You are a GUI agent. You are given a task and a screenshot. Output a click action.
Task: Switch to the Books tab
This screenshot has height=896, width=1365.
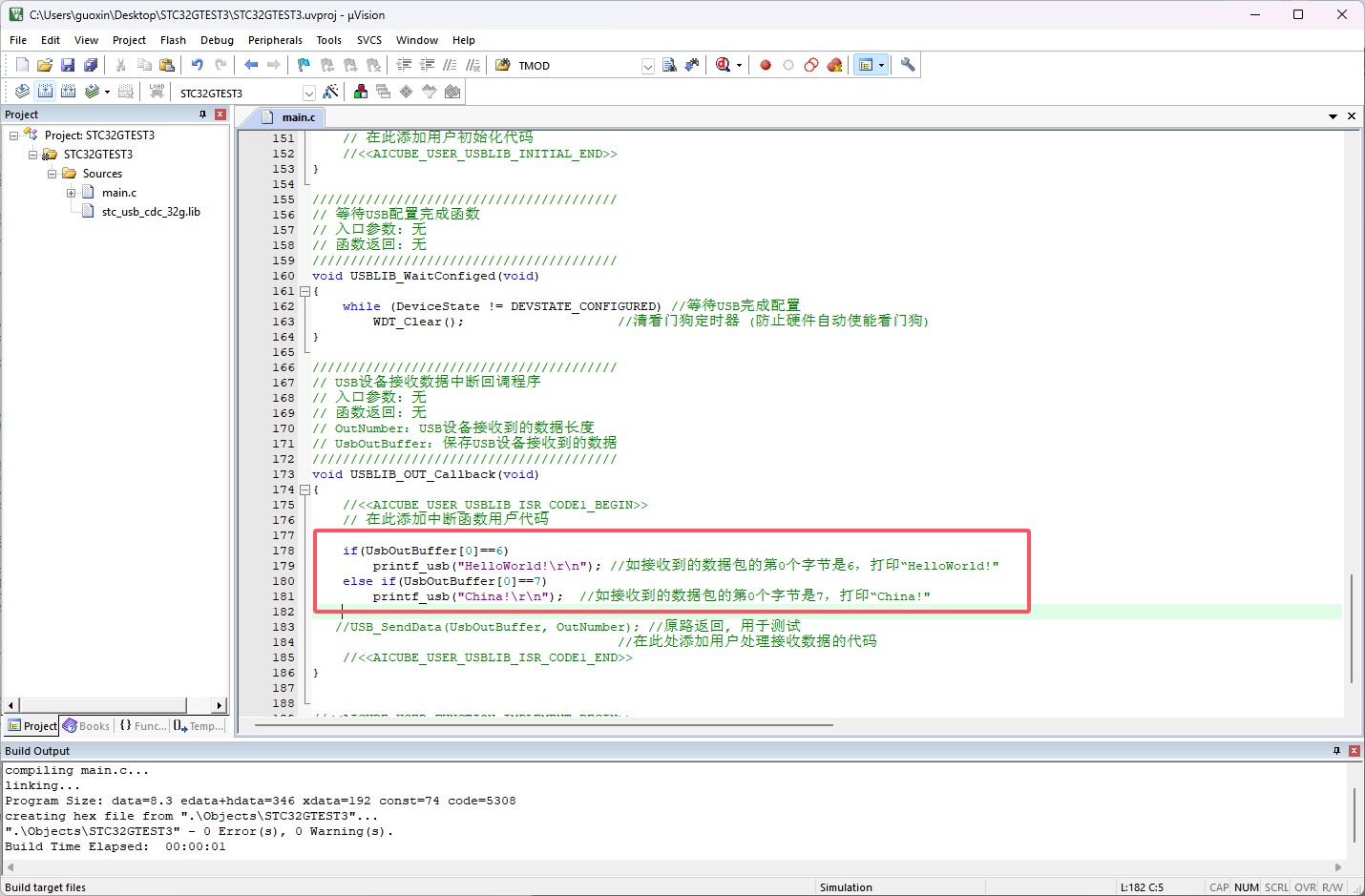click(86, 726)
